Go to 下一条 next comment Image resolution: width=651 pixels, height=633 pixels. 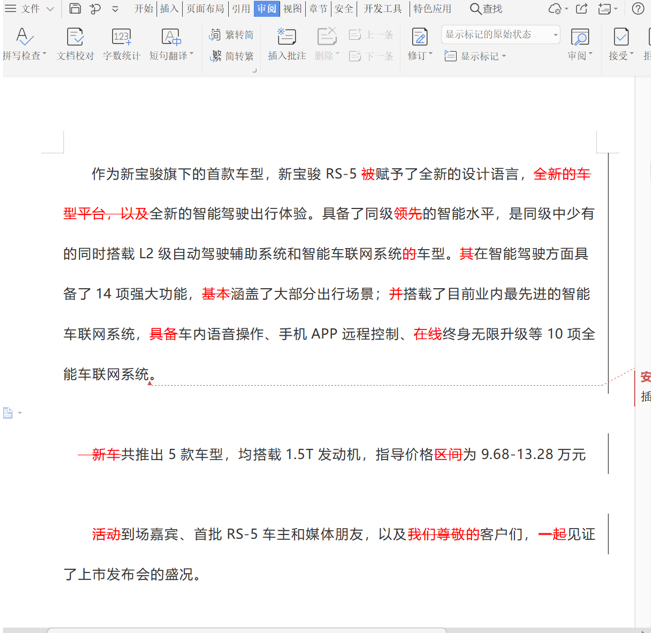[371, 56]
